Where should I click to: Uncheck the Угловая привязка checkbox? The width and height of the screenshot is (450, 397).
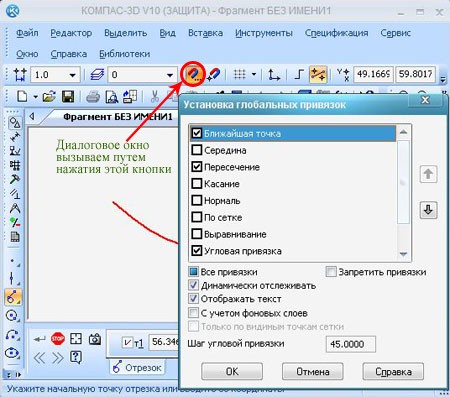pos(197,250)
